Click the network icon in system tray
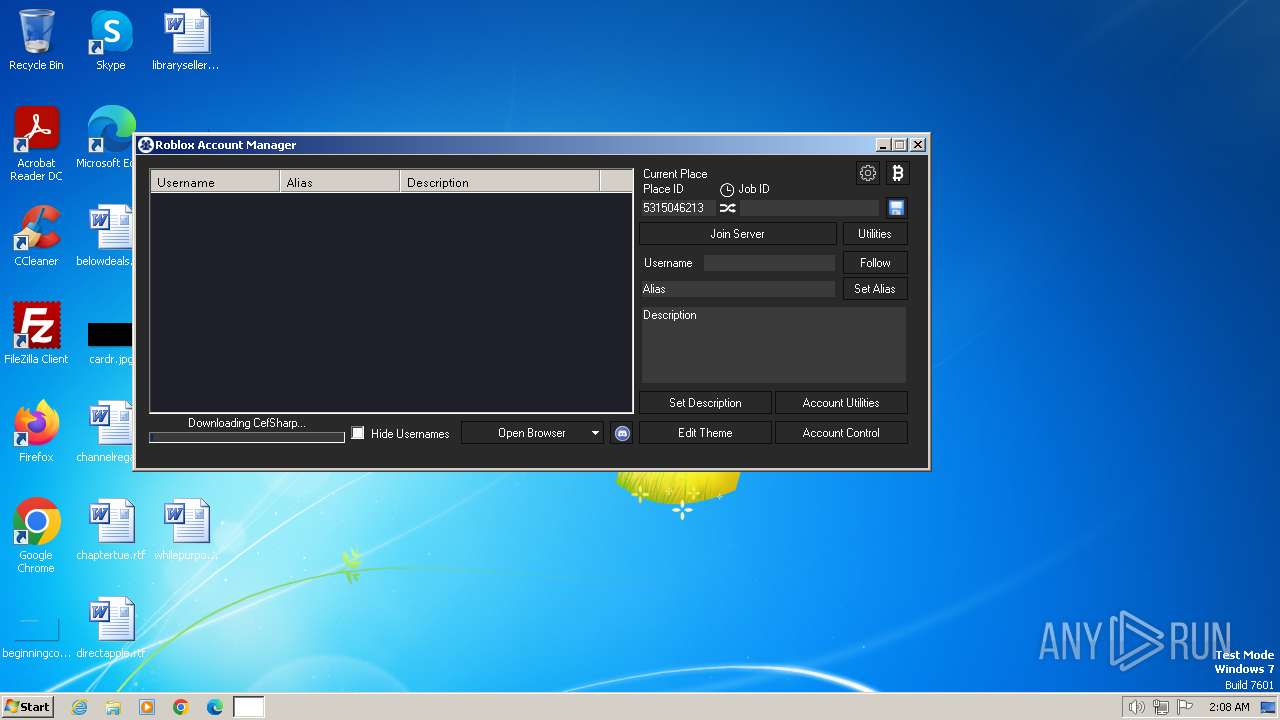 tap(1161, 707)
